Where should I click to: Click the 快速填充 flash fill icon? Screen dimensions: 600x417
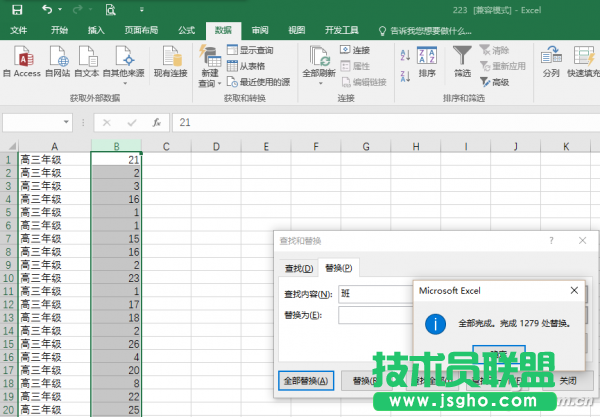pos(583,60)
